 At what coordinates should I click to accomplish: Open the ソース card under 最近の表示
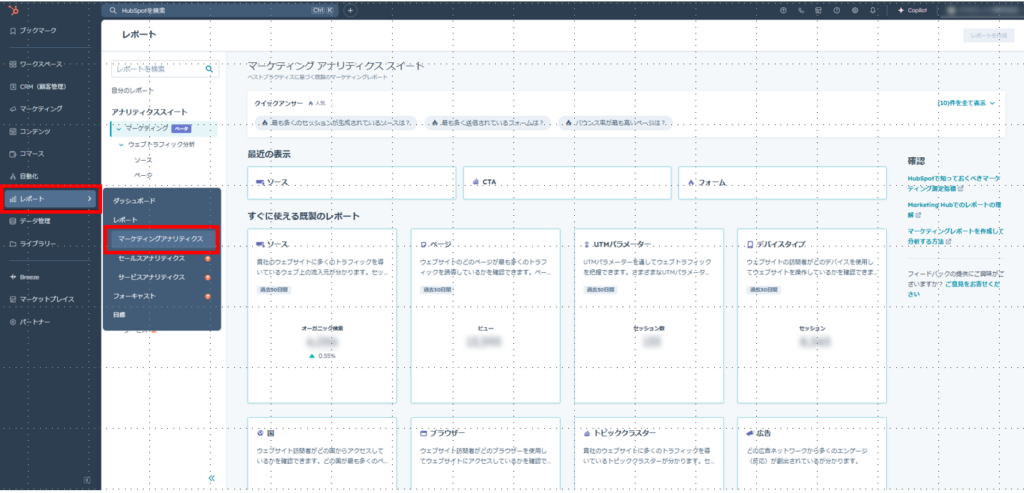pyautogui.click(x=351, y=183)
